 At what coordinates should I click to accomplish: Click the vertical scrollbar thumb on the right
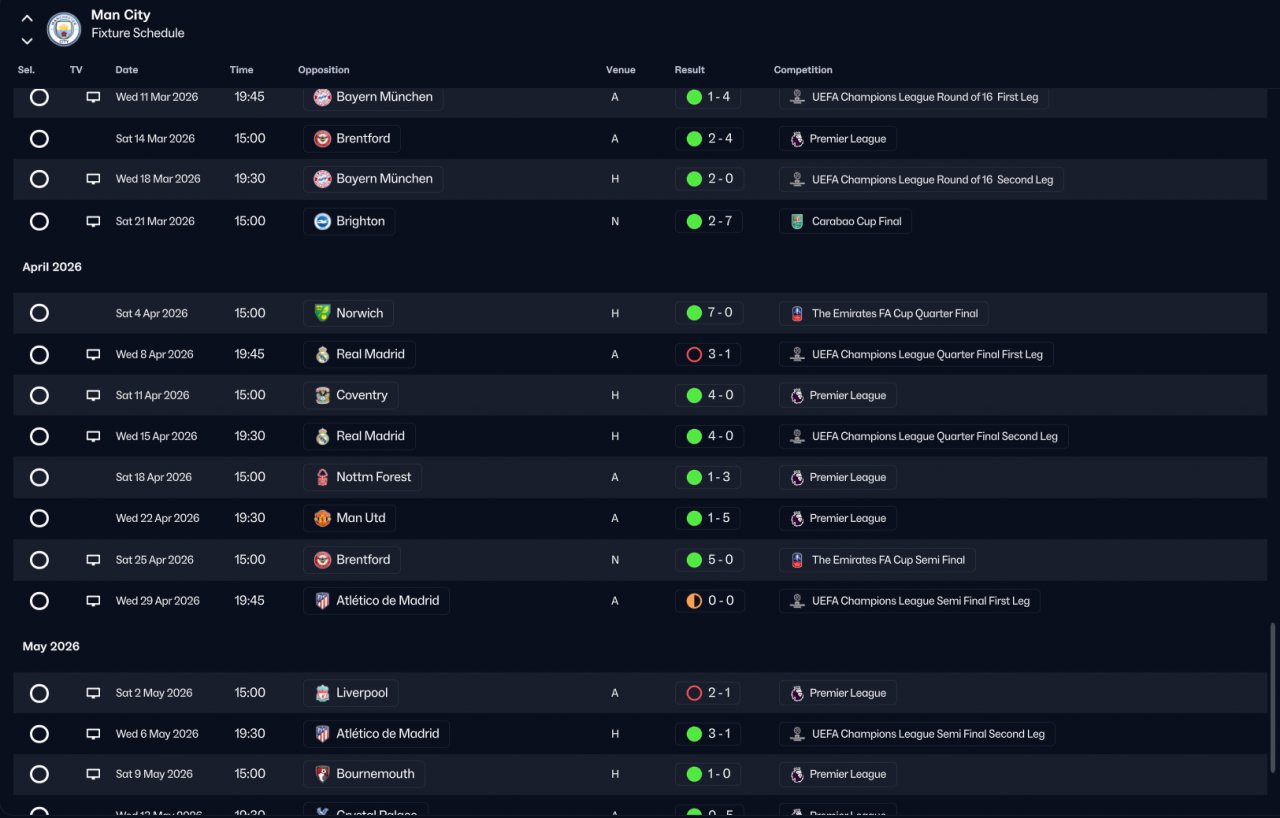(x=1272, y=697)
